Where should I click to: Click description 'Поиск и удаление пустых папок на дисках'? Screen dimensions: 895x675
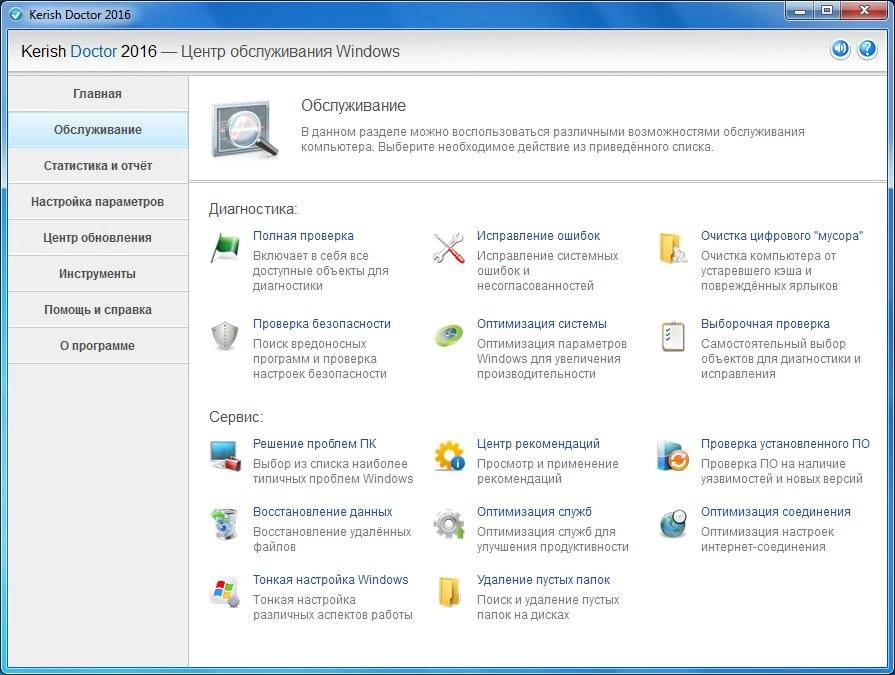pos(548,607)
